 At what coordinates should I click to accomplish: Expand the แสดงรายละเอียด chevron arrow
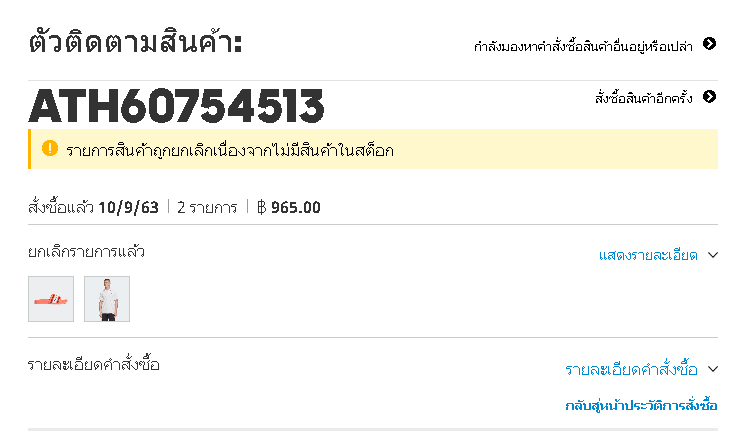712,255
